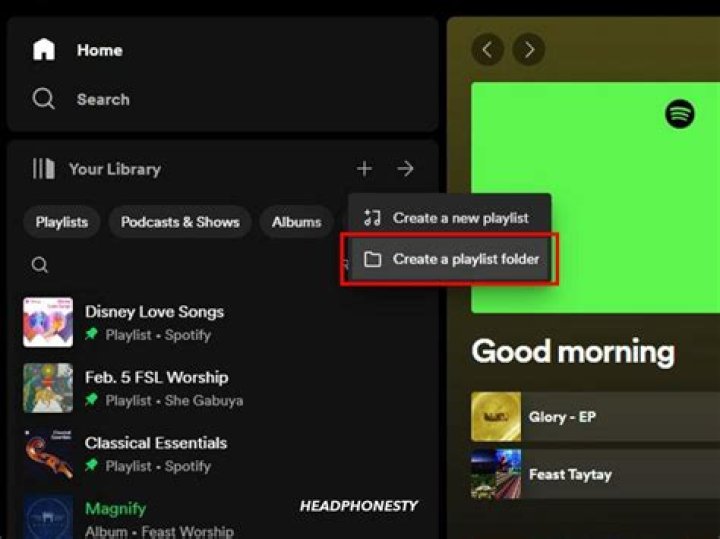The width and height of the screenshot is (720, 539).
Task: Click the Good morning heading
Action: coord(573,352)
